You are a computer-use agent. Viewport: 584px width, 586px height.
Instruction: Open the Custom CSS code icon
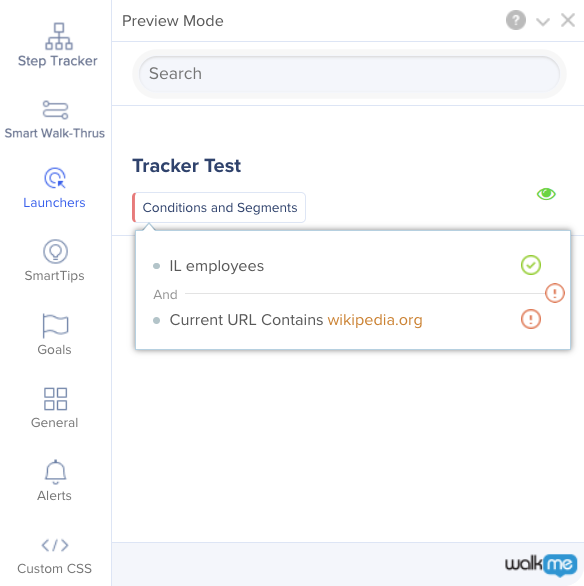55,545
